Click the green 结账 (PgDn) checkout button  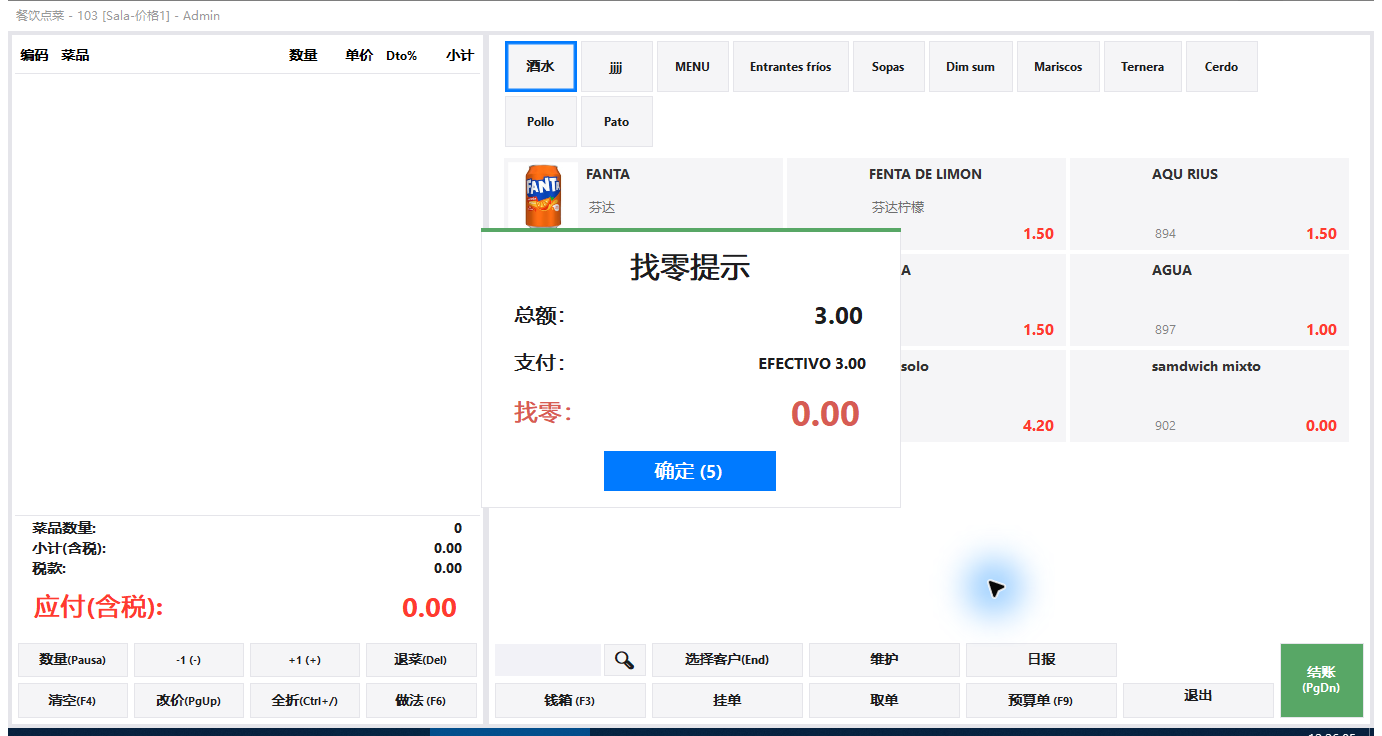click(x=1321, y=680)
